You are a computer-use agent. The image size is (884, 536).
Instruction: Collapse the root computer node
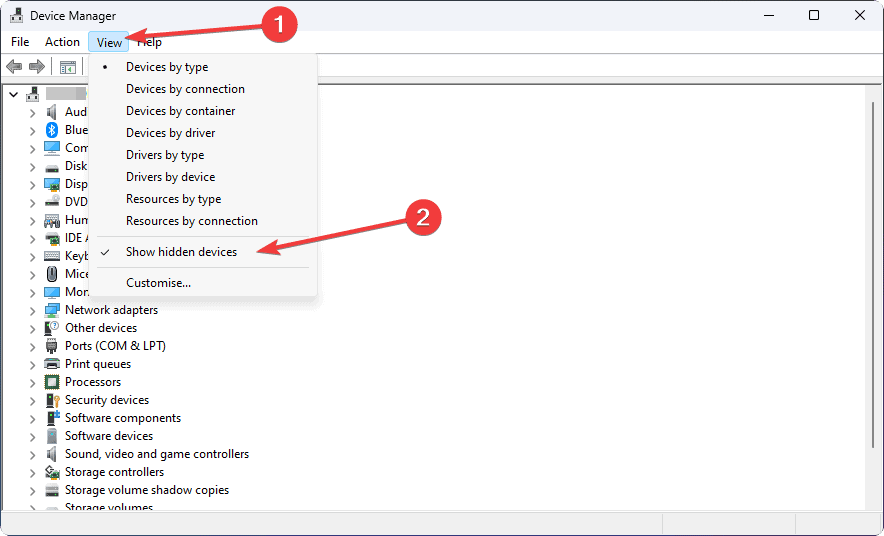click(x=14, y=95)
